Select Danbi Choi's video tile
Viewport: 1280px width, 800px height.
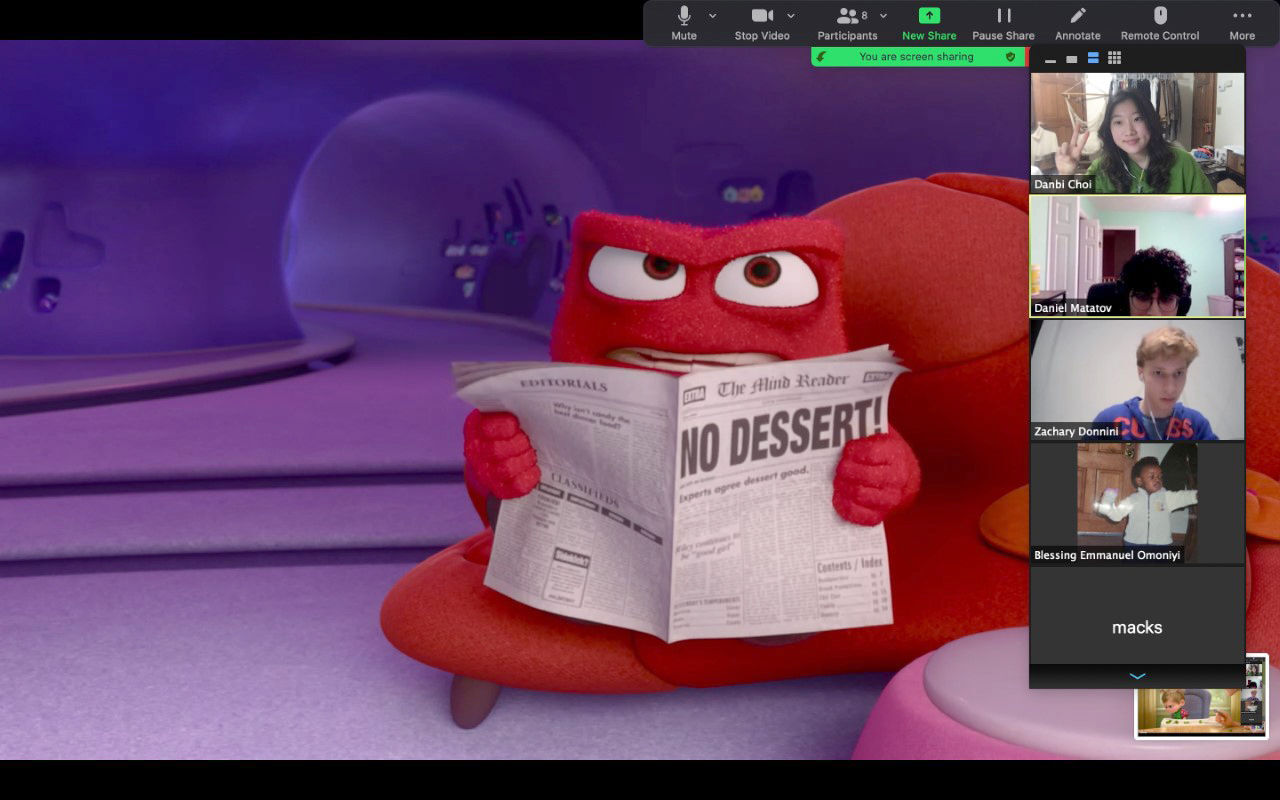[1138, 133]
